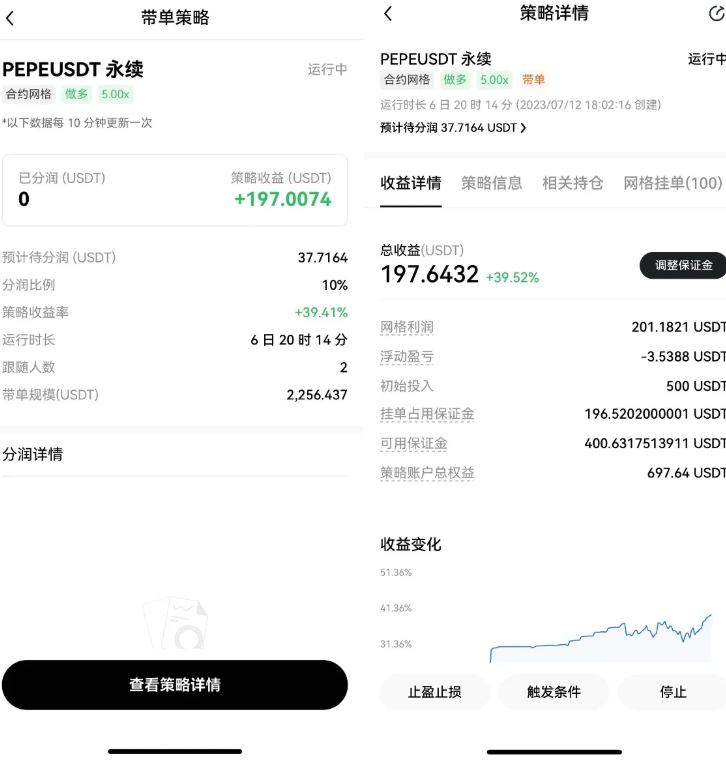This screenshot has width=726, height=760.
Task: Tap the -3.5388 USDT floating loss value
Action: (683, 357)
